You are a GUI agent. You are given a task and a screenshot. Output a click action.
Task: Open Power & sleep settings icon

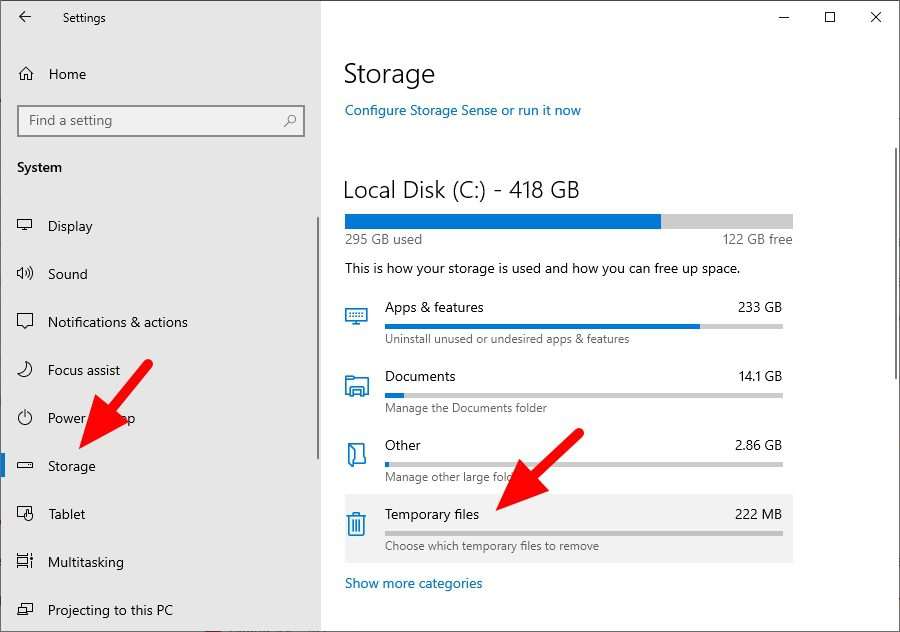(x=23, y=418)
